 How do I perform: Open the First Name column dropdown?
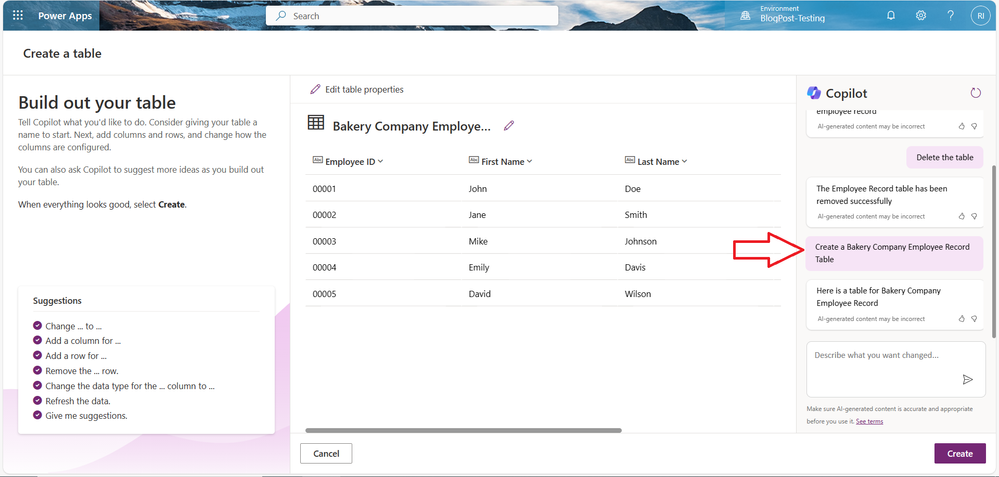529,161
